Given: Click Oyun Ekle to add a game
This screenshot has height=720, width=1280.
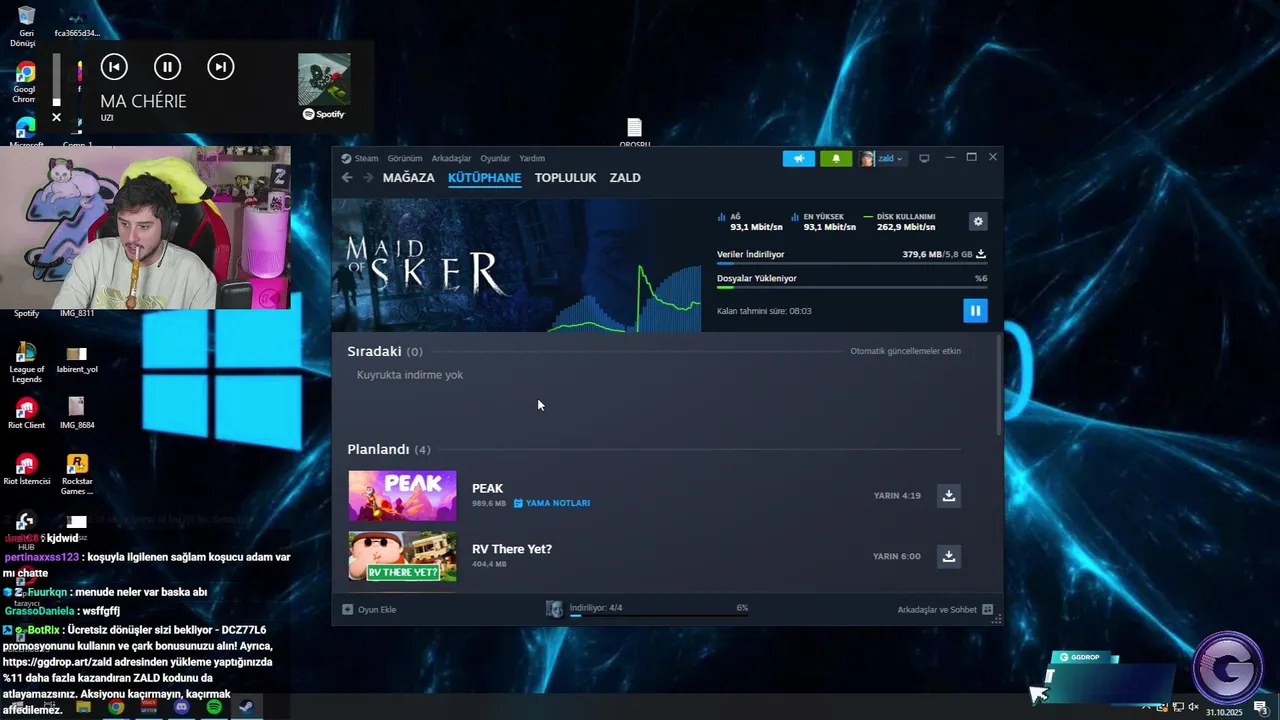Looking at the screenshot, I should 369,609.
